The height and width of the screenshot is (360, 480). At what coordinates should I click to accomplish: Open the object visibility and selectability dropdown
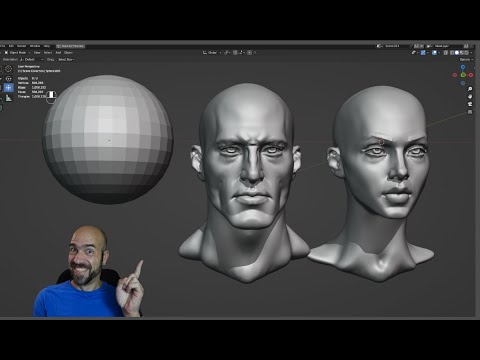click(x=415, y=53)
